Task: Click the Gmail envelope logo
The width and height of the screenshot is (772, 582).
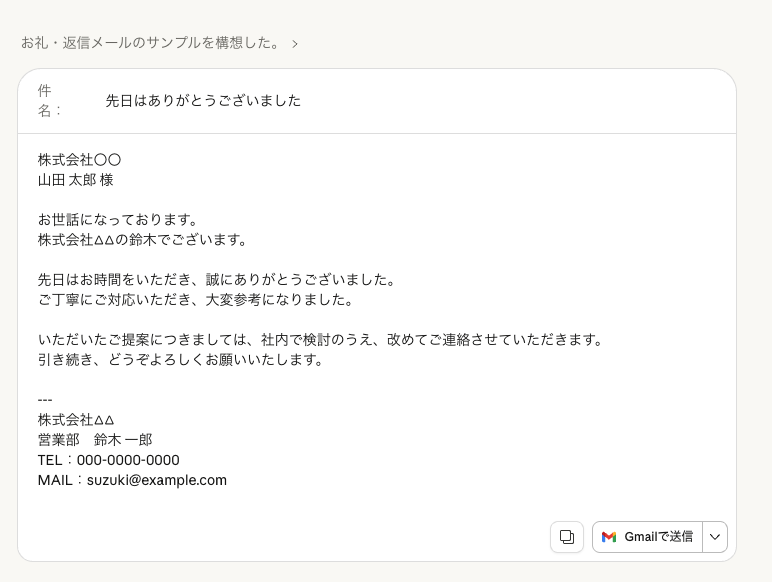Action: coord(609,537)
